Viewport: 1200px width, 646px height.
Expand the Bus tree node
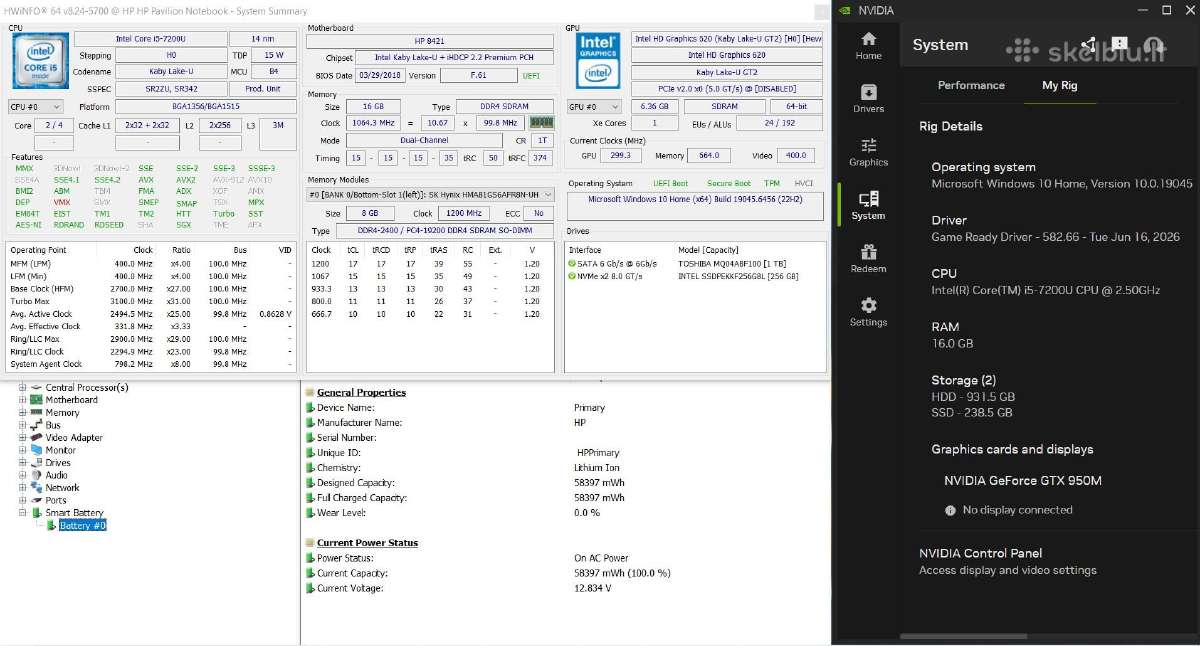coord(23,425)
